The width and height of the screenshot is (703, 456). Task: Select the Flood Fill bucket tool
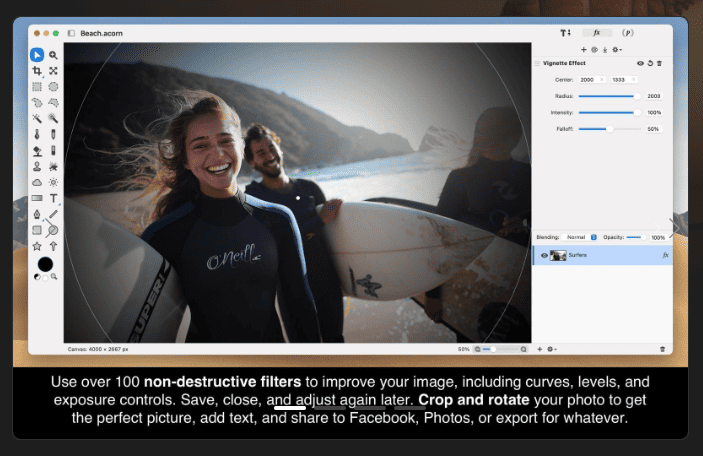click(x=37, y=151)
